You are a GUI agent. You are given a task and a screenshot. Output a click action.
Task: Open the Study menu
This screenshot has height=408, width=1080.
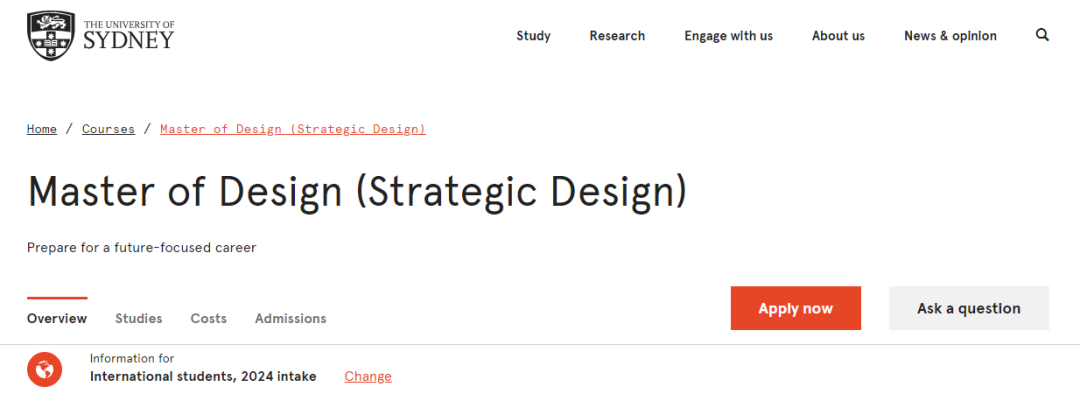point(534,36)
